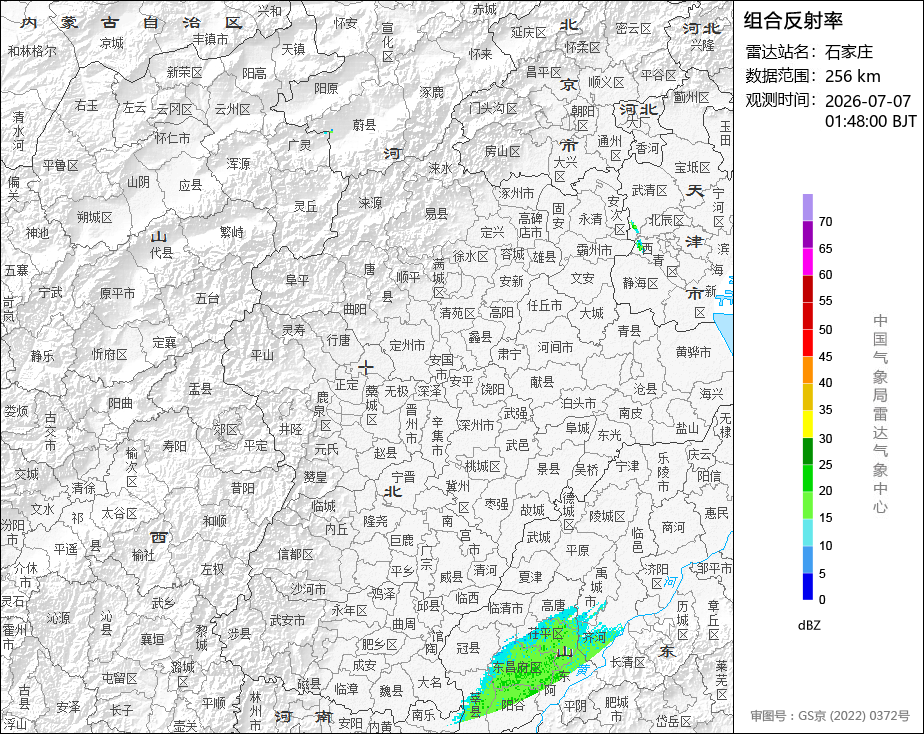Click the 中国气象局雷达气象中心 vertical text

pyautogui.click(x=880, y=414)
